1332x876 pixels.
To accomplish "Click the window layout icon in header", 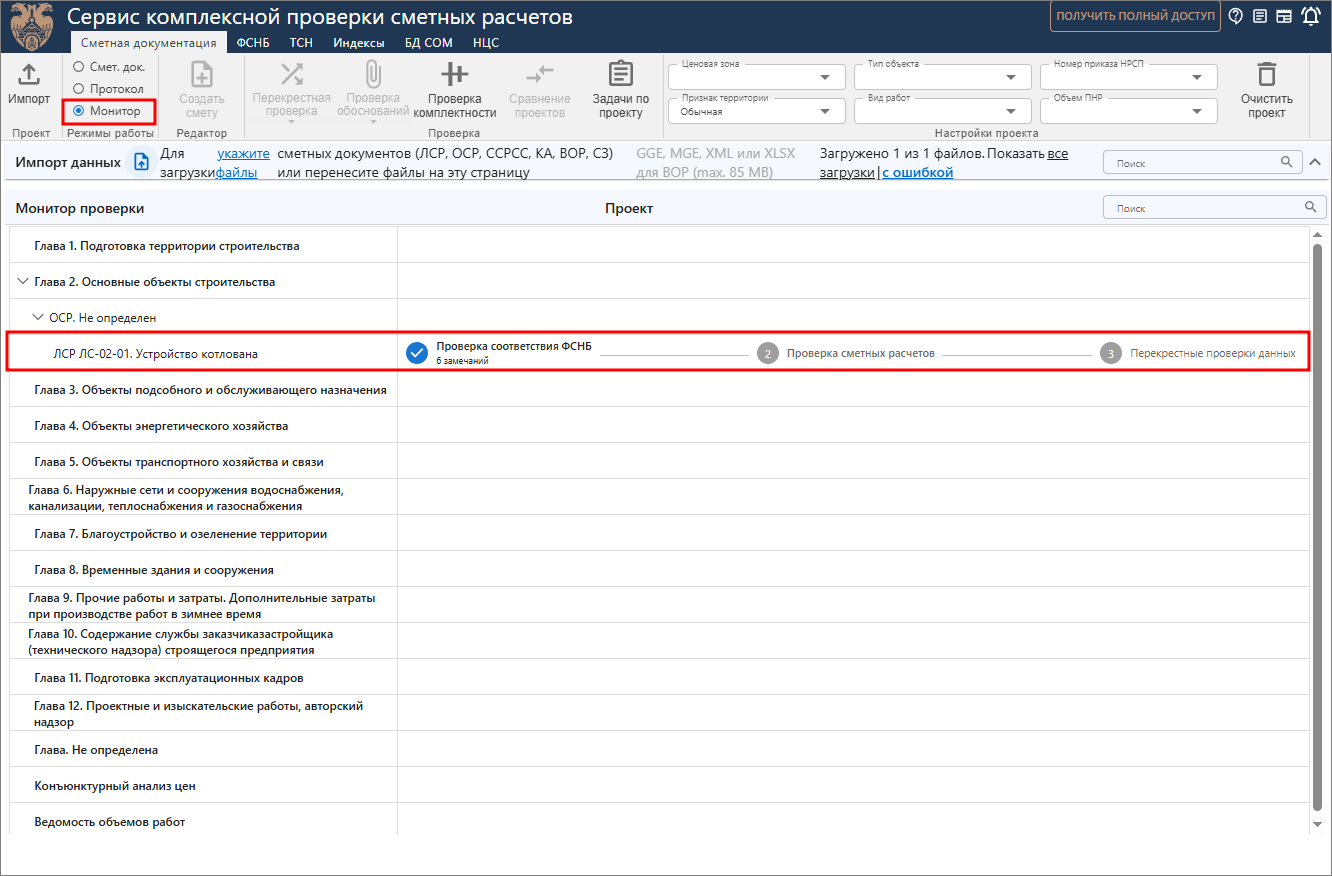I will point(1284,16).
